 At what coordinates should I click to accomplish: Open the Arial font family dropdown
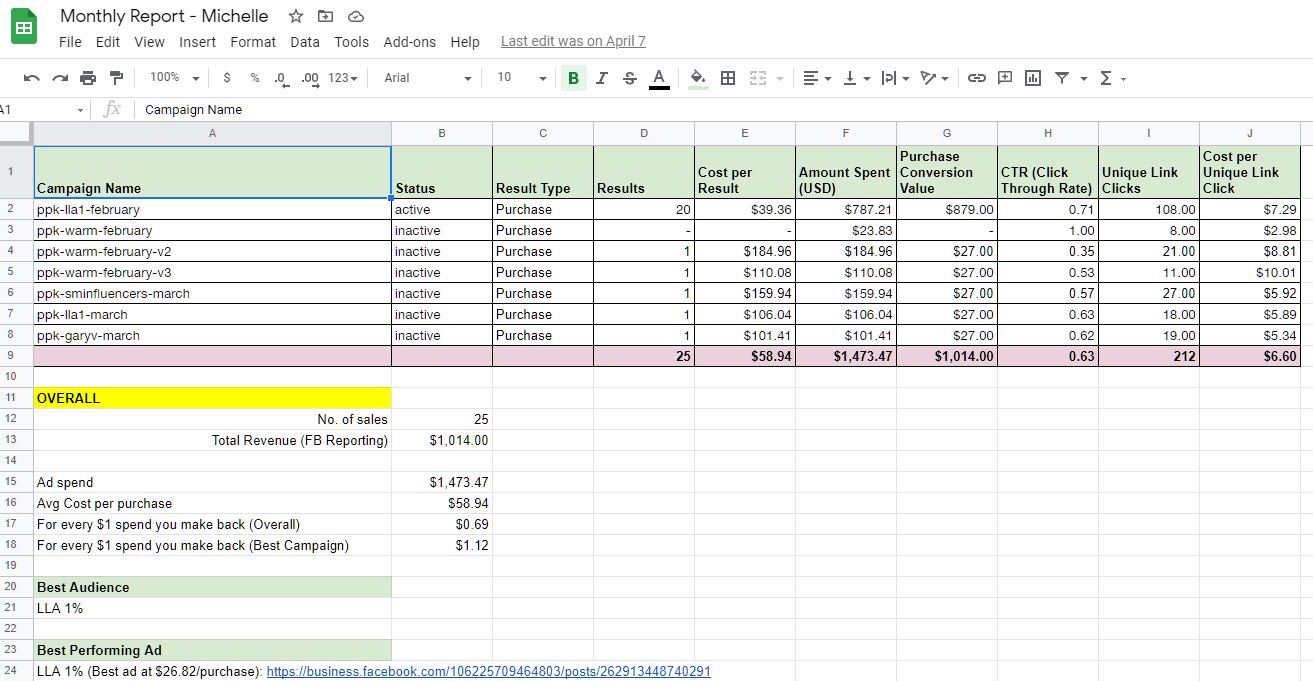(427, 78)
